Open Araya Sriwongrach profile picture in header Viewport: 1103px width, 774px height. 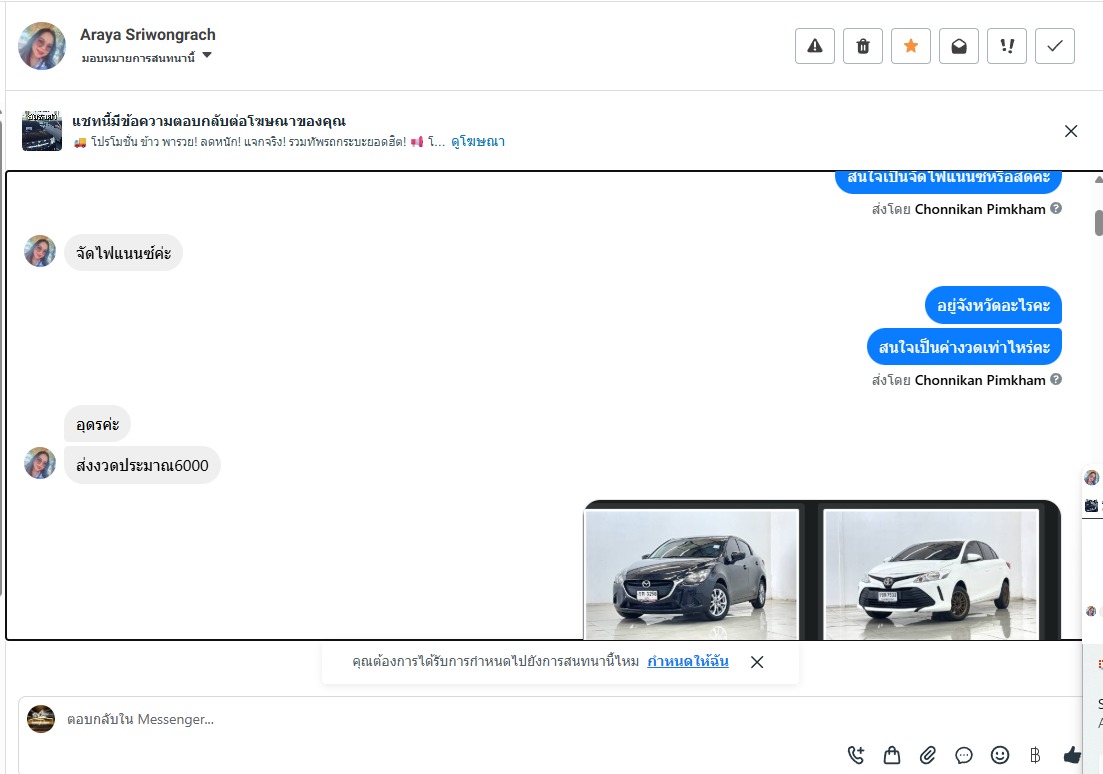[42, 46]
